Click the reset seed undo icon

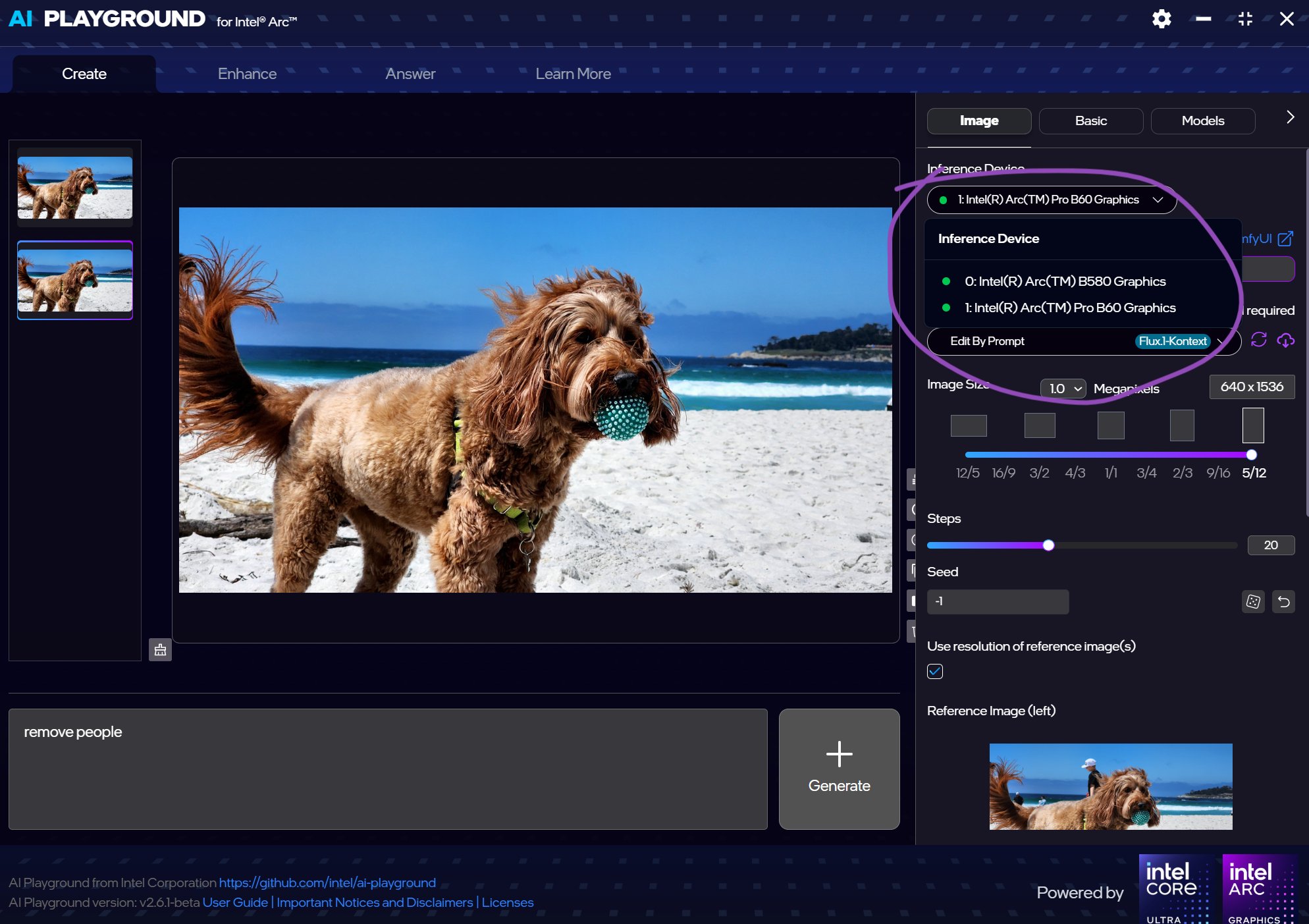point(1283,601)
